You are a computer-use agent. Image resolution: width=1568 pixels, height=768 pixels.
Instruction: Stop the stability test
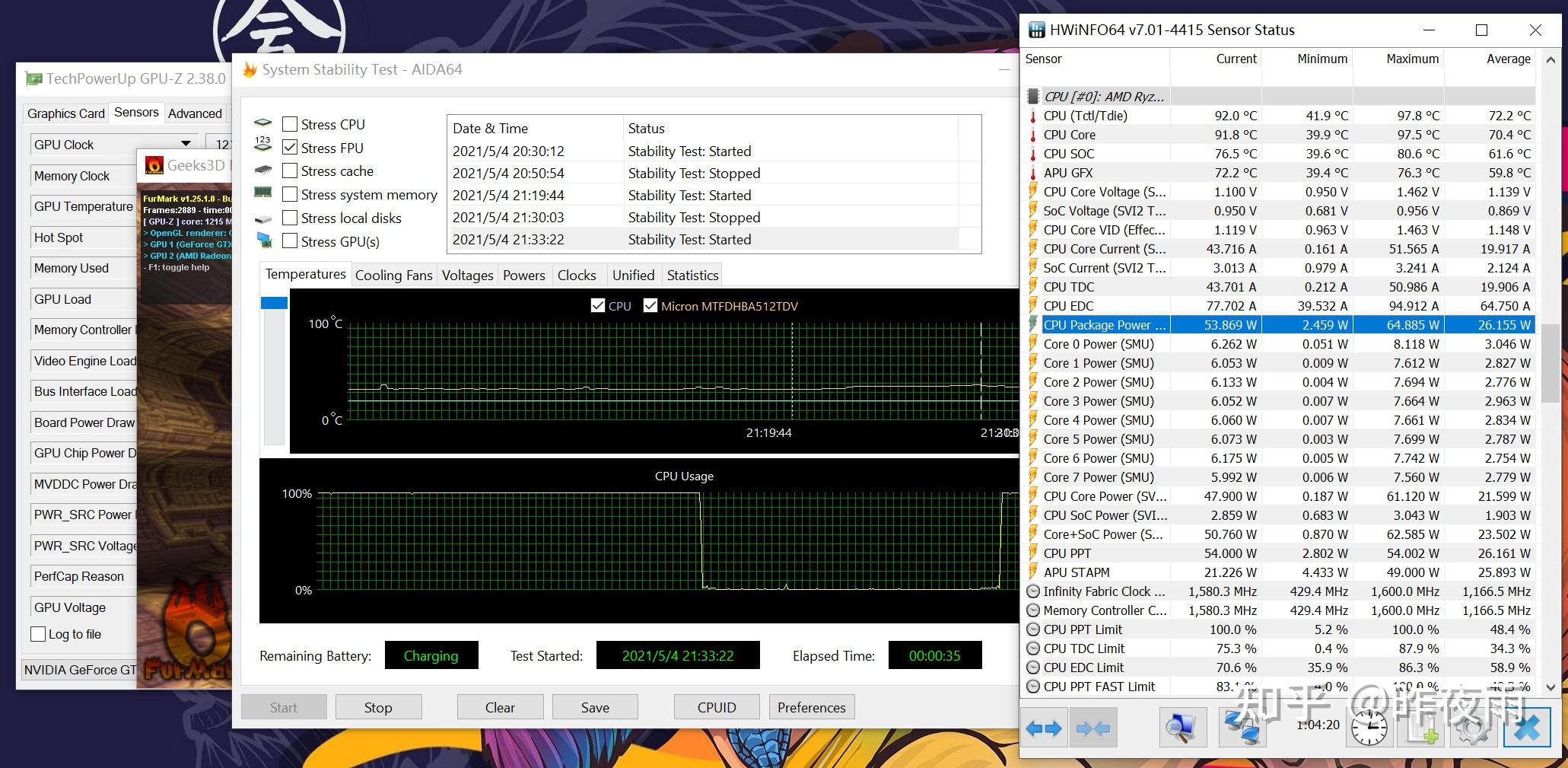pyautogui.click(x=378, y=707)
